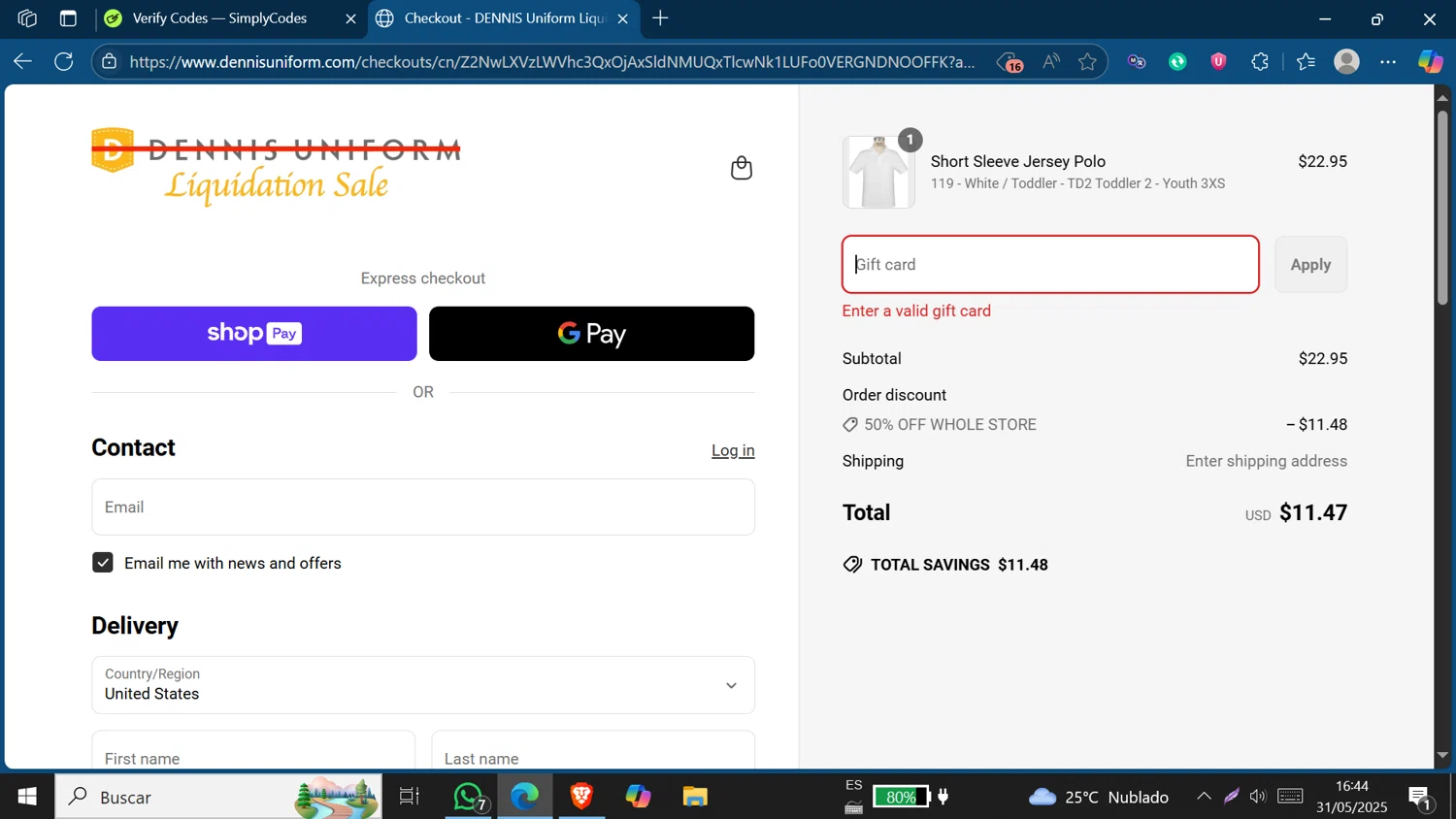
Task: Open the Extensions puzzle icon
Action: tap(1260, 61)
